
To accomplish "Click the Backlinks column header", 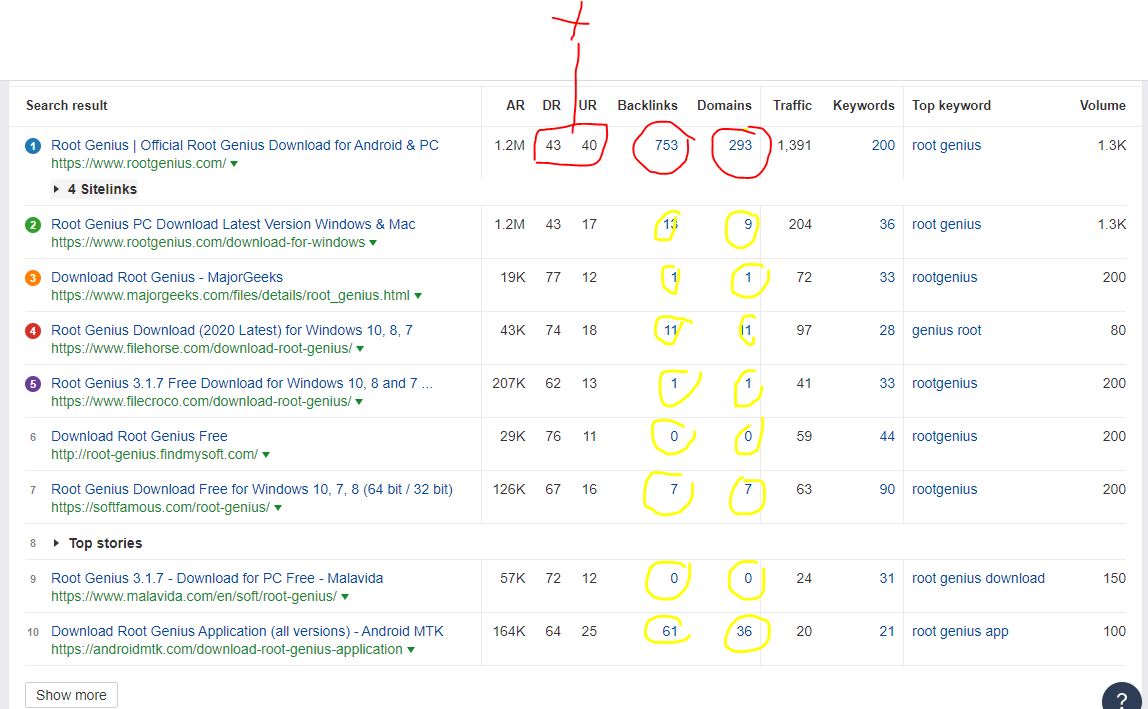I will pyautogui.click(x=647, y=105).
